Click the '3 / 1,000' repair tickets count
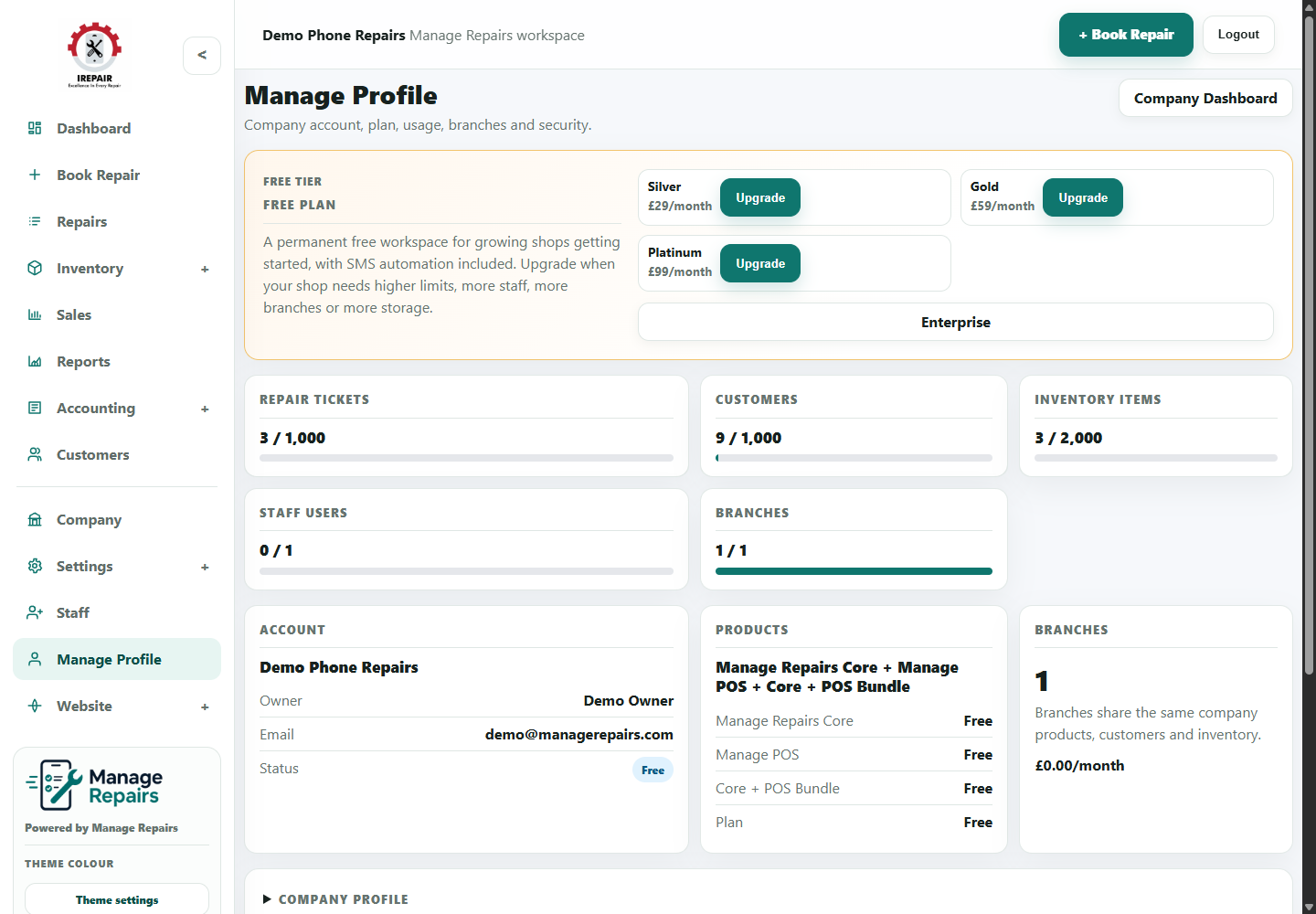The image size is (1316, 914). click(x=292, y=438)
